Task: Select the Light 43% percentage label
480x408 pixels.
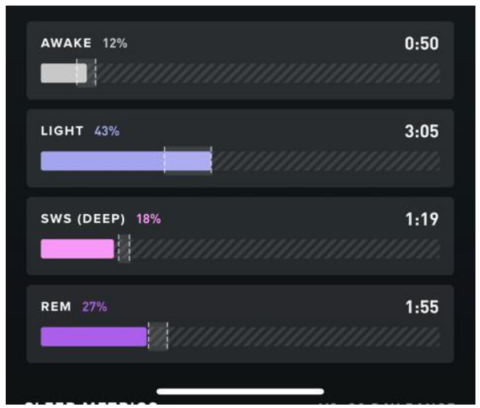Action: 107,131
